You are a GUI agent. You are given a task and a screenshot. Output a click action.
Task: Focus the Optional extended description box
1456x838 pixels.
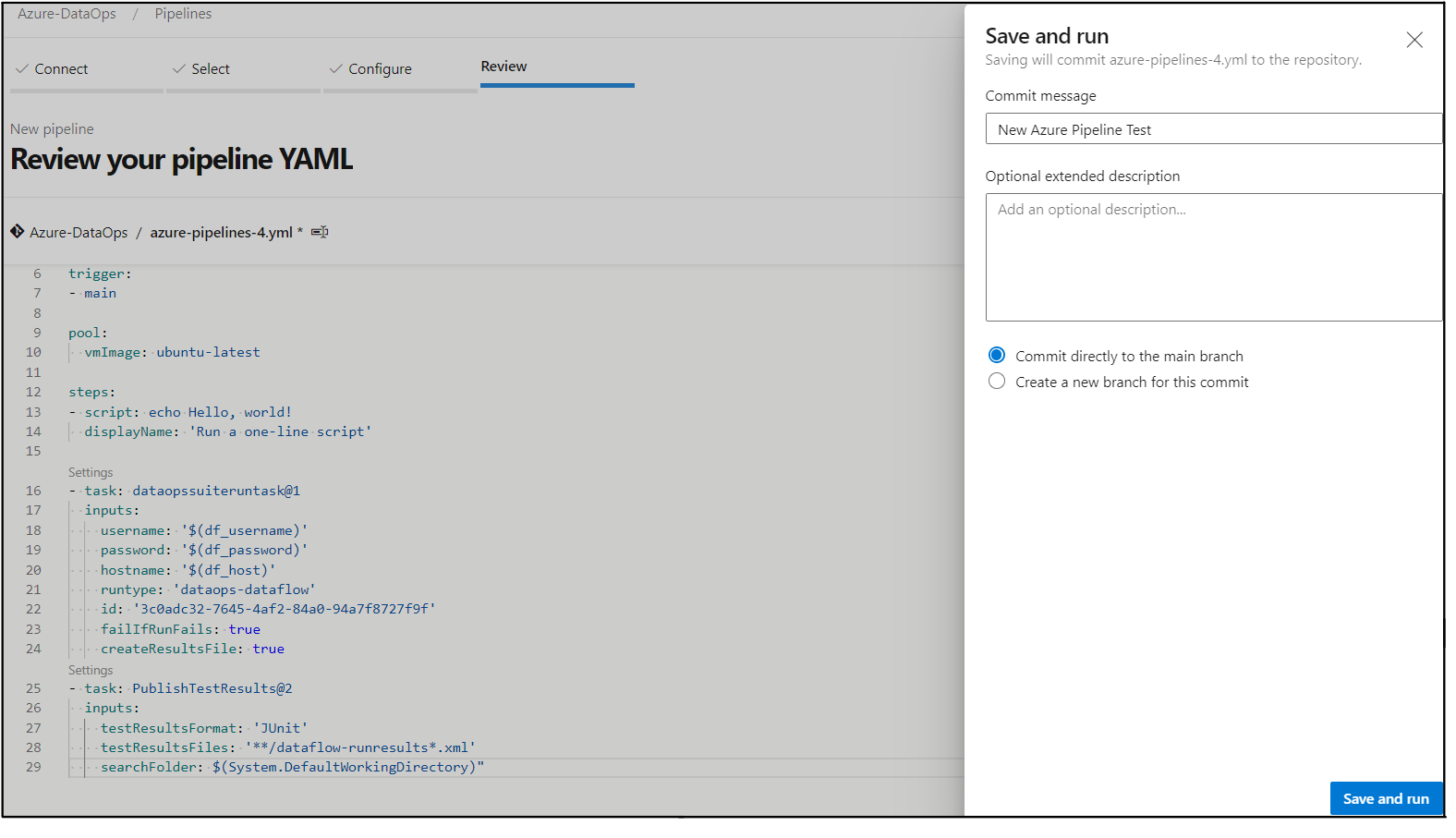coord(1213,257)
